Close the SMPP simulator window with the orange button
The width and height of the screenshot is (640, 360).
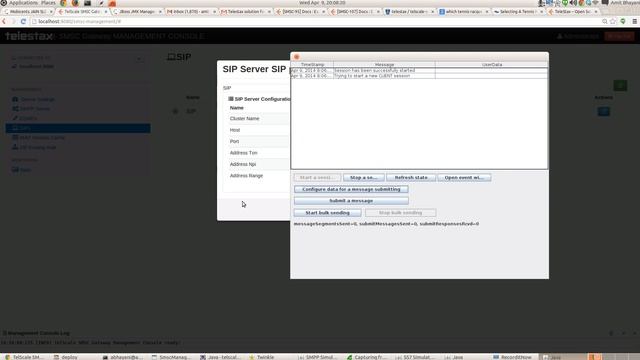(x=297, y=57)
